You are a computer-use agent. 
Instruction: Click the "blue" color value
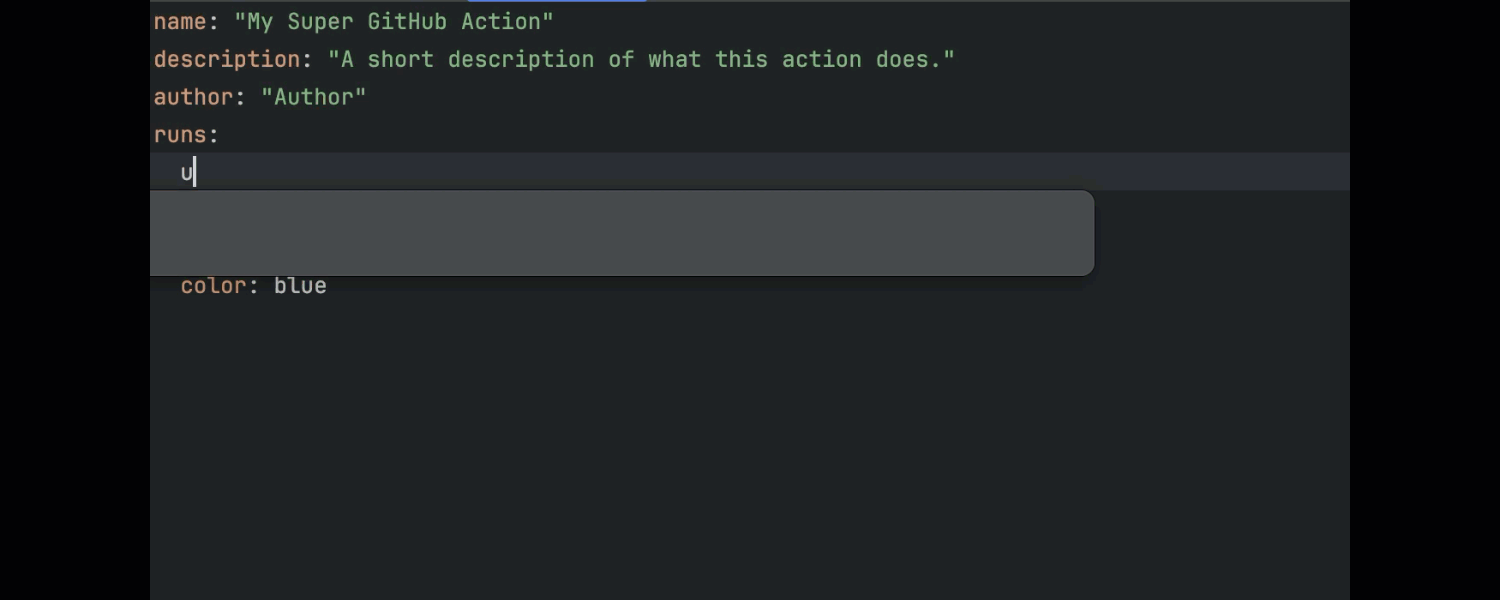(x=300, y=286)
